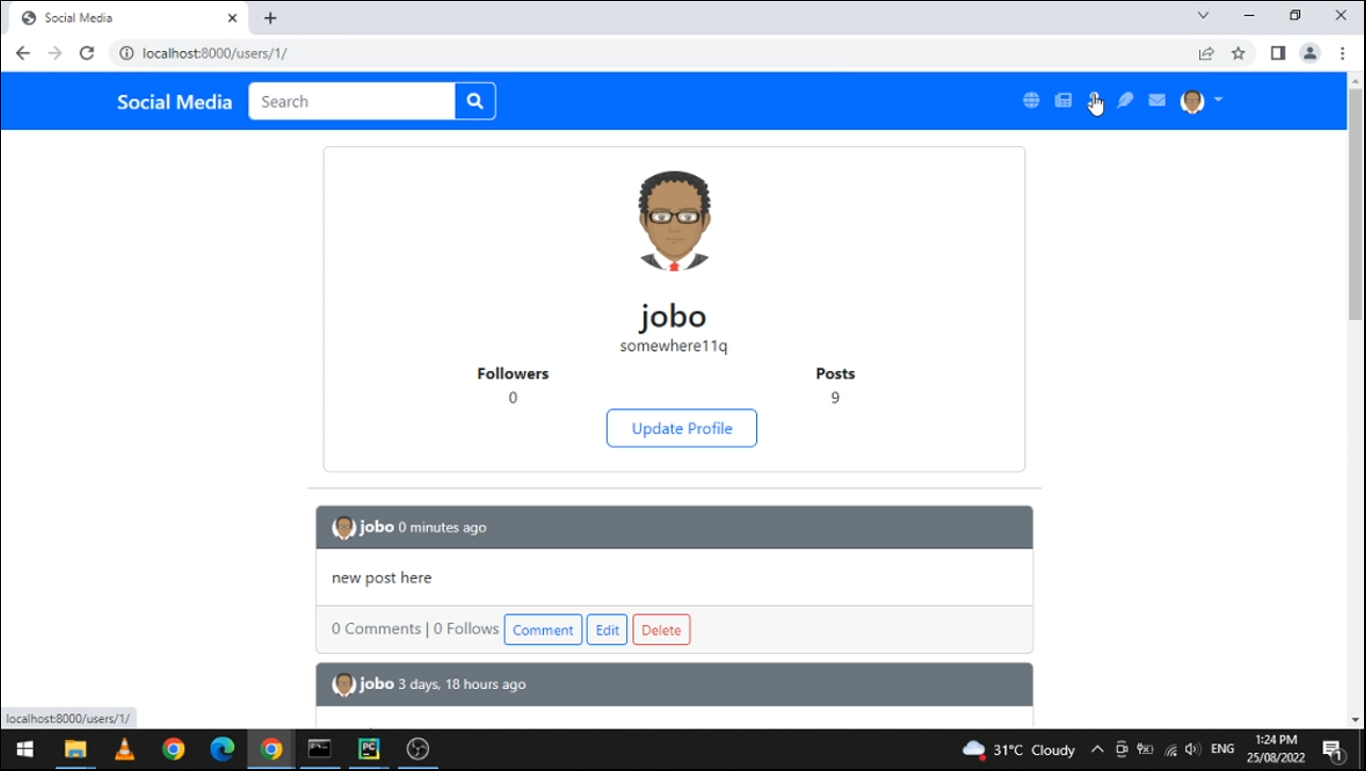The height and width of the screenshot is (771, 1366).
Task: Open the globe explore icon in navbar
Action: (x=1031, y=100)
